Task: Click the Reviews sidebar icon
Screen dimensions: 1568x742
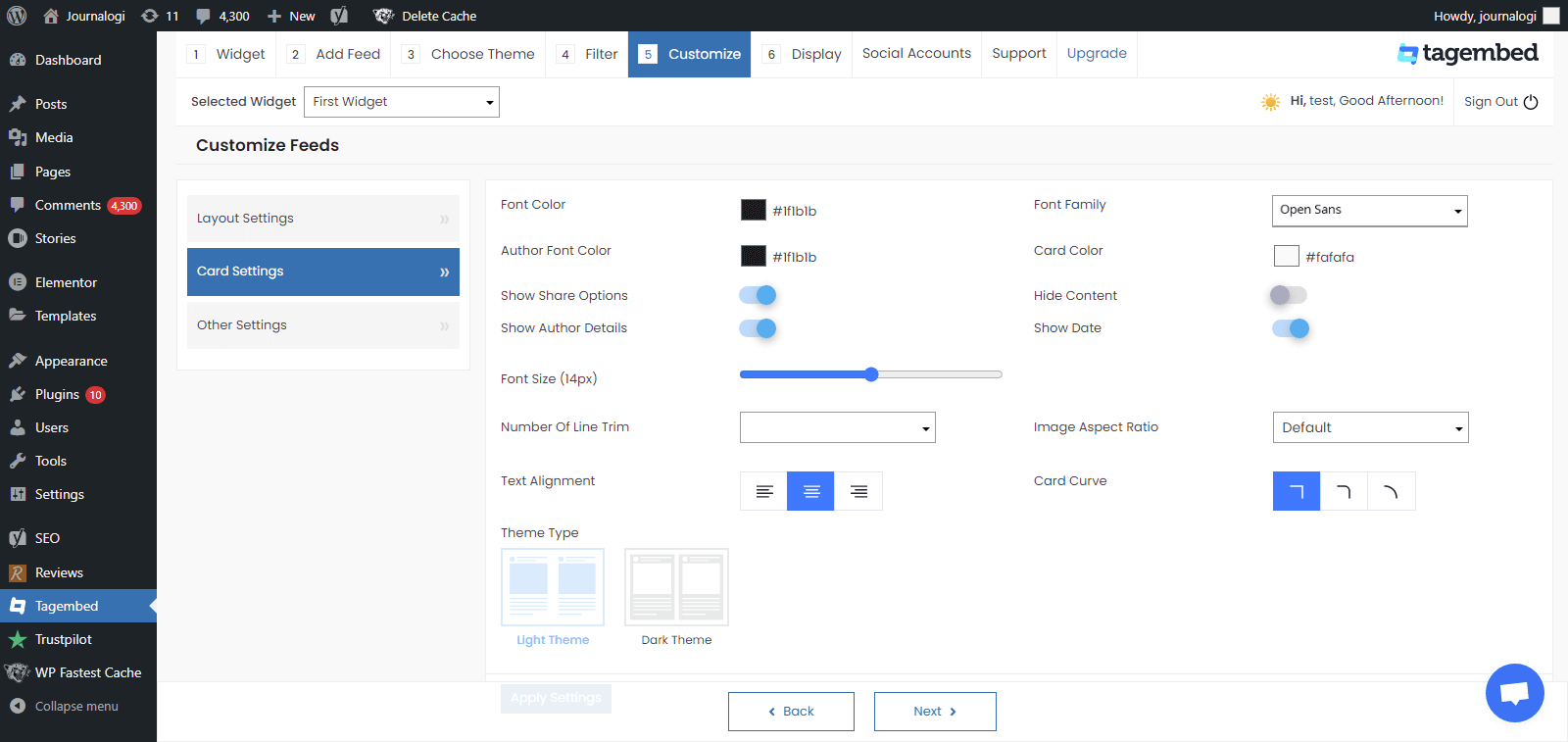Action: [x=18, y=572]
